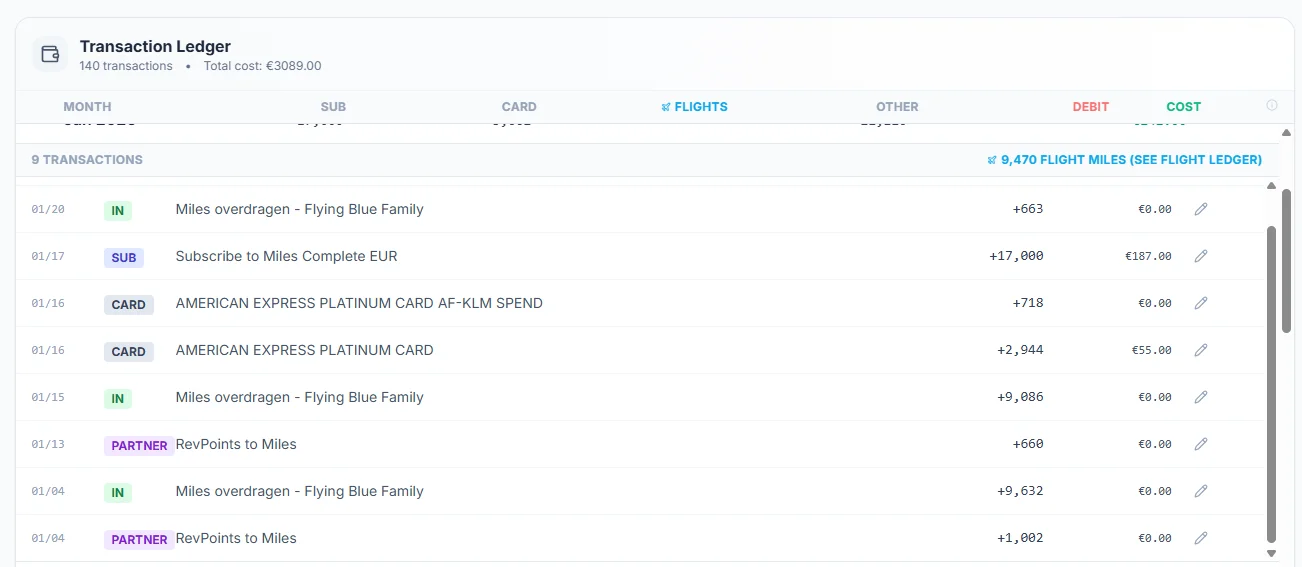Click the '9 TRANSACTIONS' group label
Viewport: 1302px width, 567px height.
(87, 160)
